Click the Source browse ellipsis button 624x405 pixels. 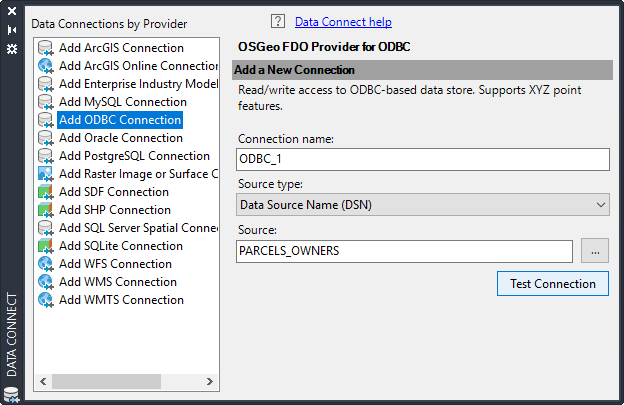point(594,252)
